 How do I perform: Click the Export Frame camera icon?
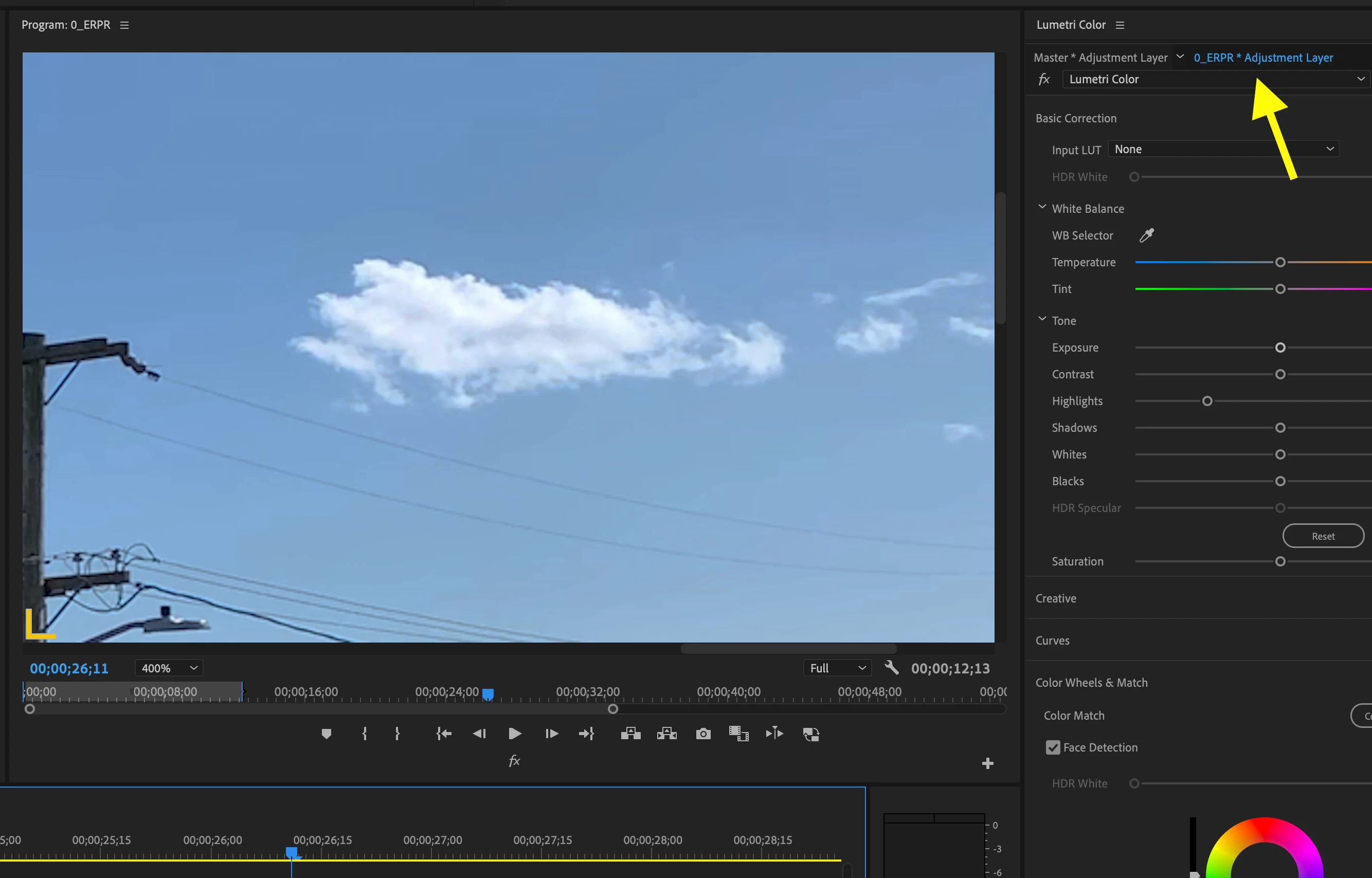703,734
